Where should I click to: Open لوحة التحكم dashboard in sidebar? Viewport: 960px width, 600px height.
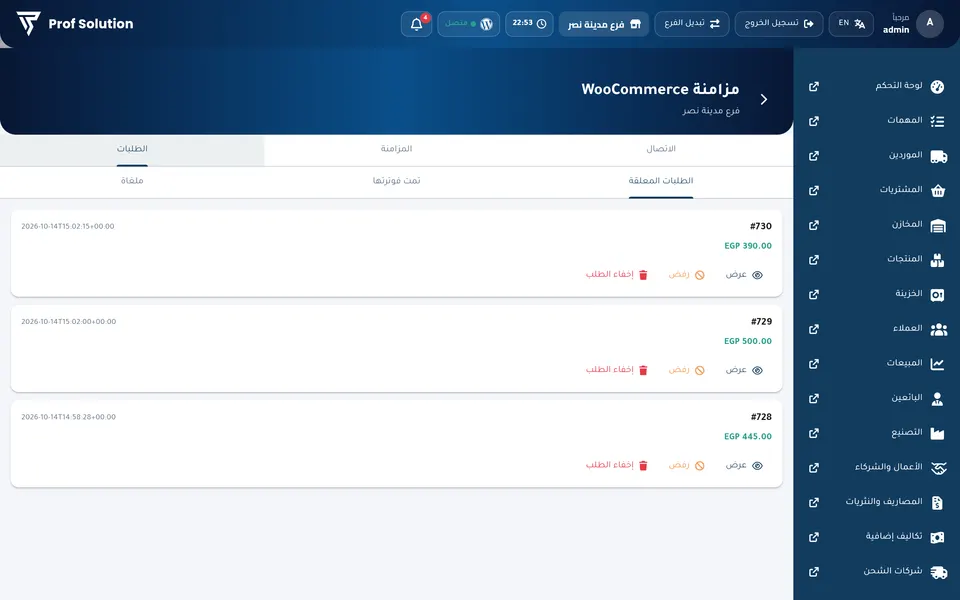tap(899, 86)
